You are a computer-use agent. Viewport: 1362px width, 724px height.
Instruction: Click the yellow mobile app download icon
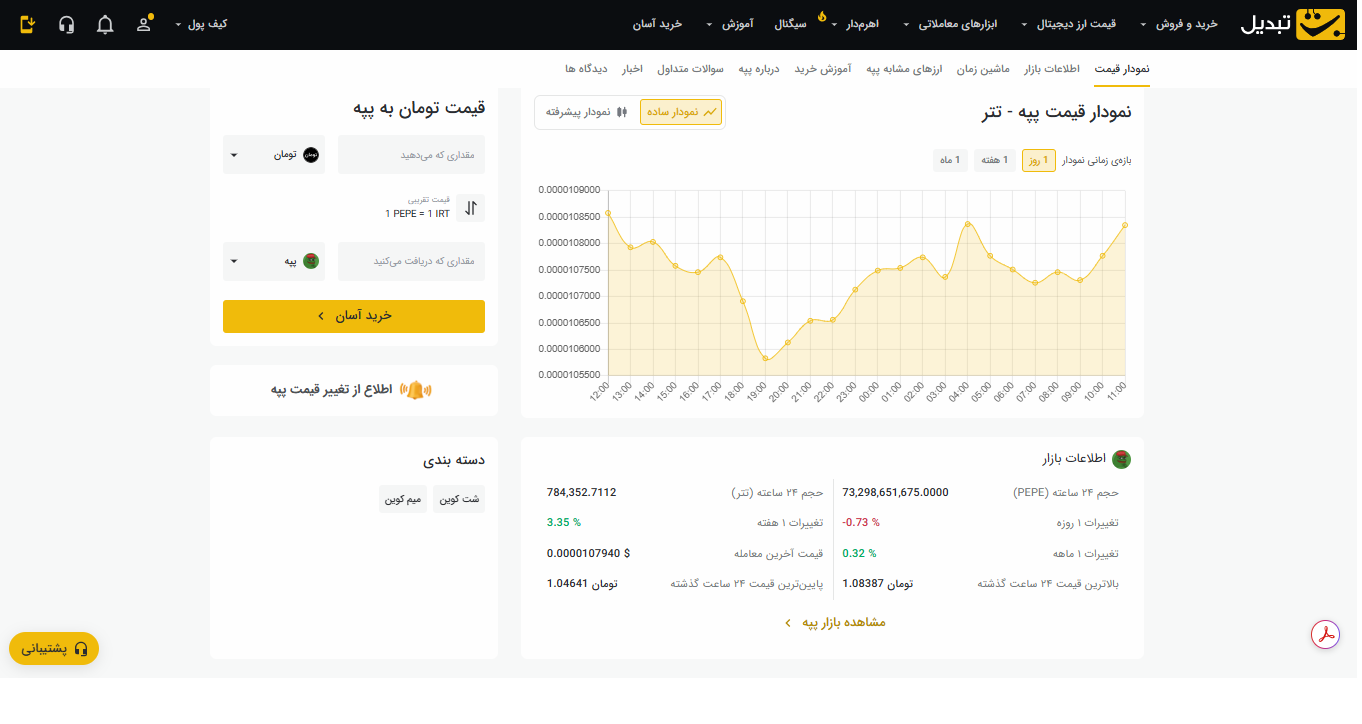coord(28,24)
